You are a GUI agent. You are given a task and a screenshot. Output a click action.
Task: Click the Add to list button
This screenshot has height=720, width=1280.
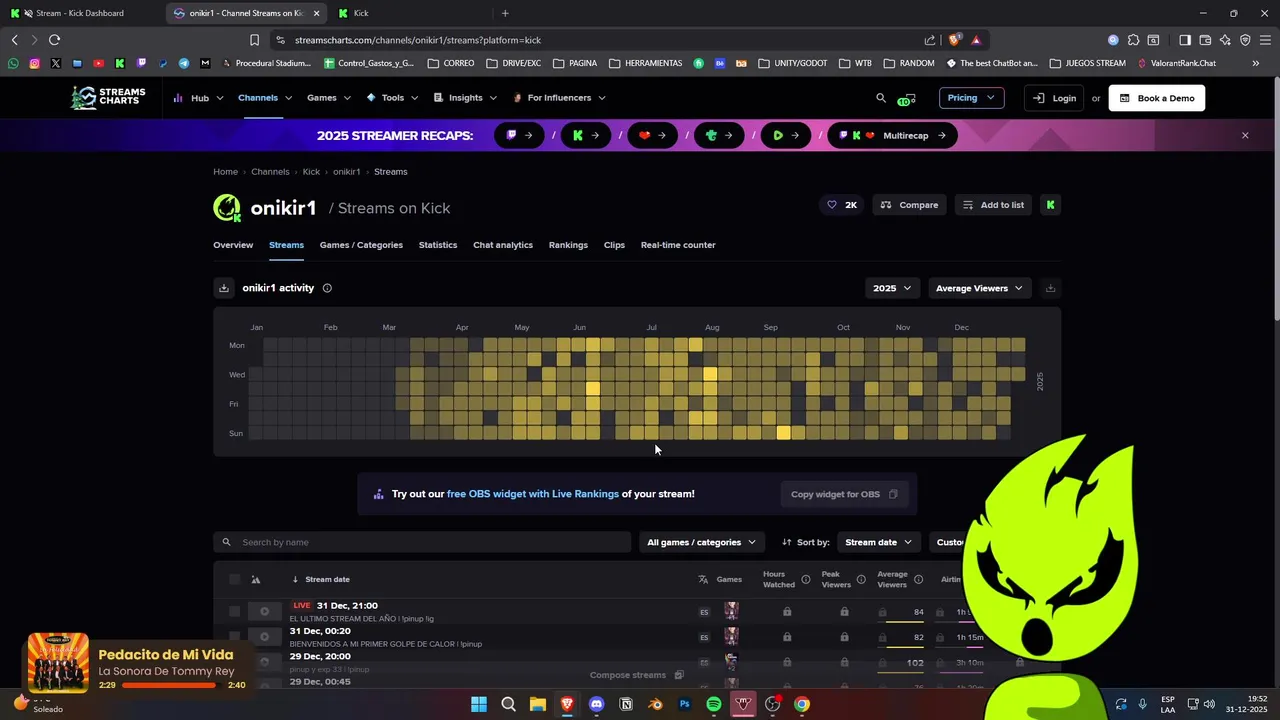pyautogui.click(x=993, y=205)
